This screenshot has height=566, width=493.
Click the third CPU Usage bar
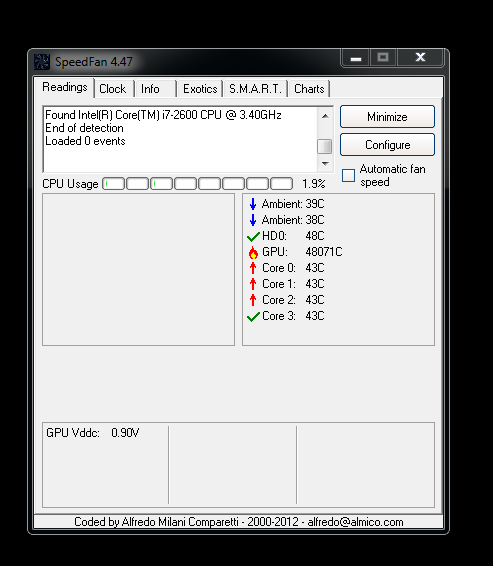pos(161,184)
